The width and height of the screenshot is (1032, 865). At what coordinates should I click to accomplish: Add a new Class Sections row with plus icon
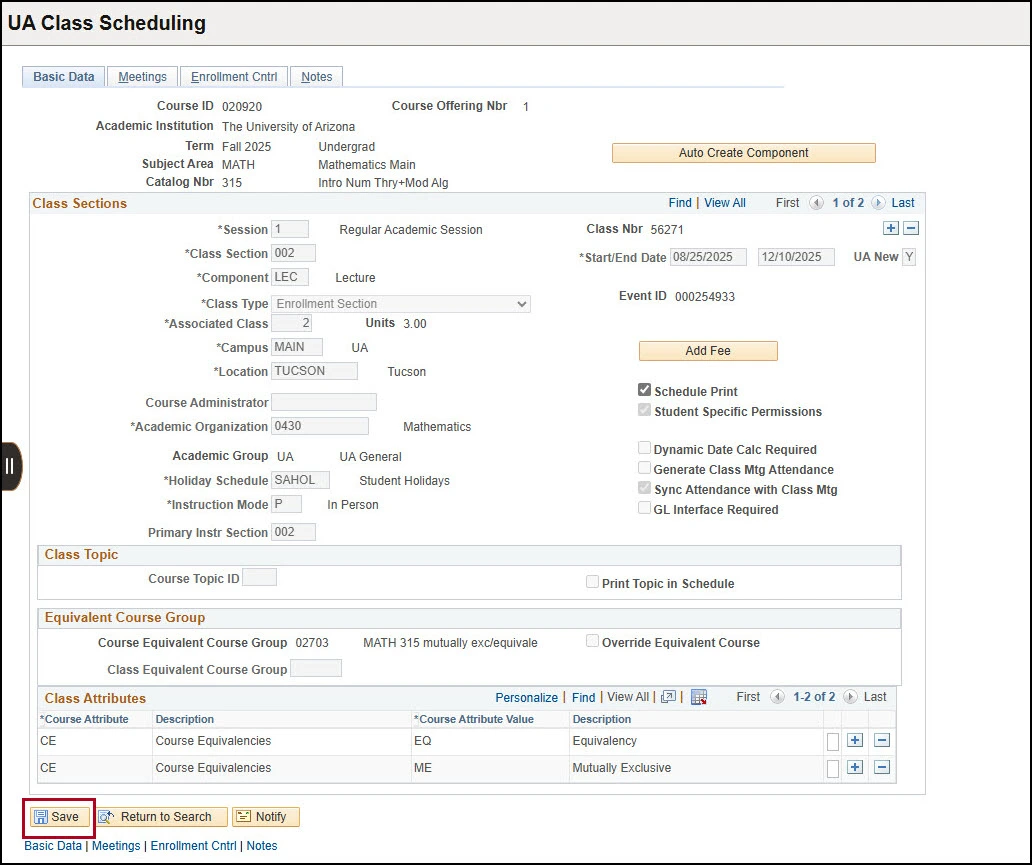click(890, 228)
